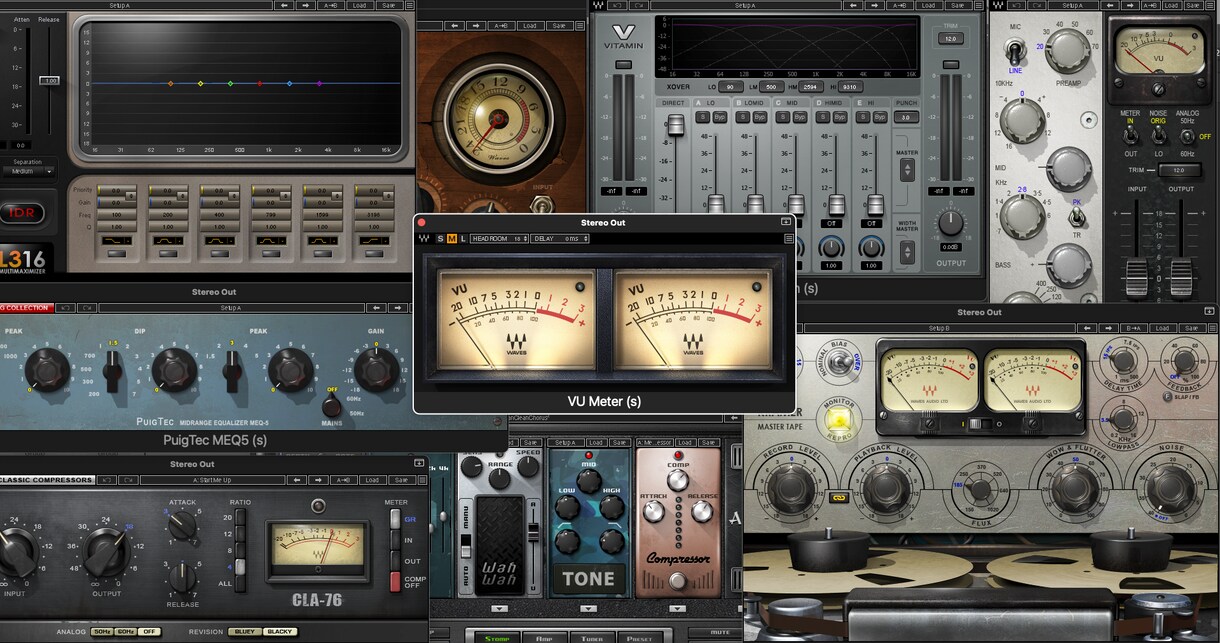The height and width of the screenshot is (643, 1220).
Task: Open the Vitamin toolbar hamburger menu
Action: coord(979,5)
